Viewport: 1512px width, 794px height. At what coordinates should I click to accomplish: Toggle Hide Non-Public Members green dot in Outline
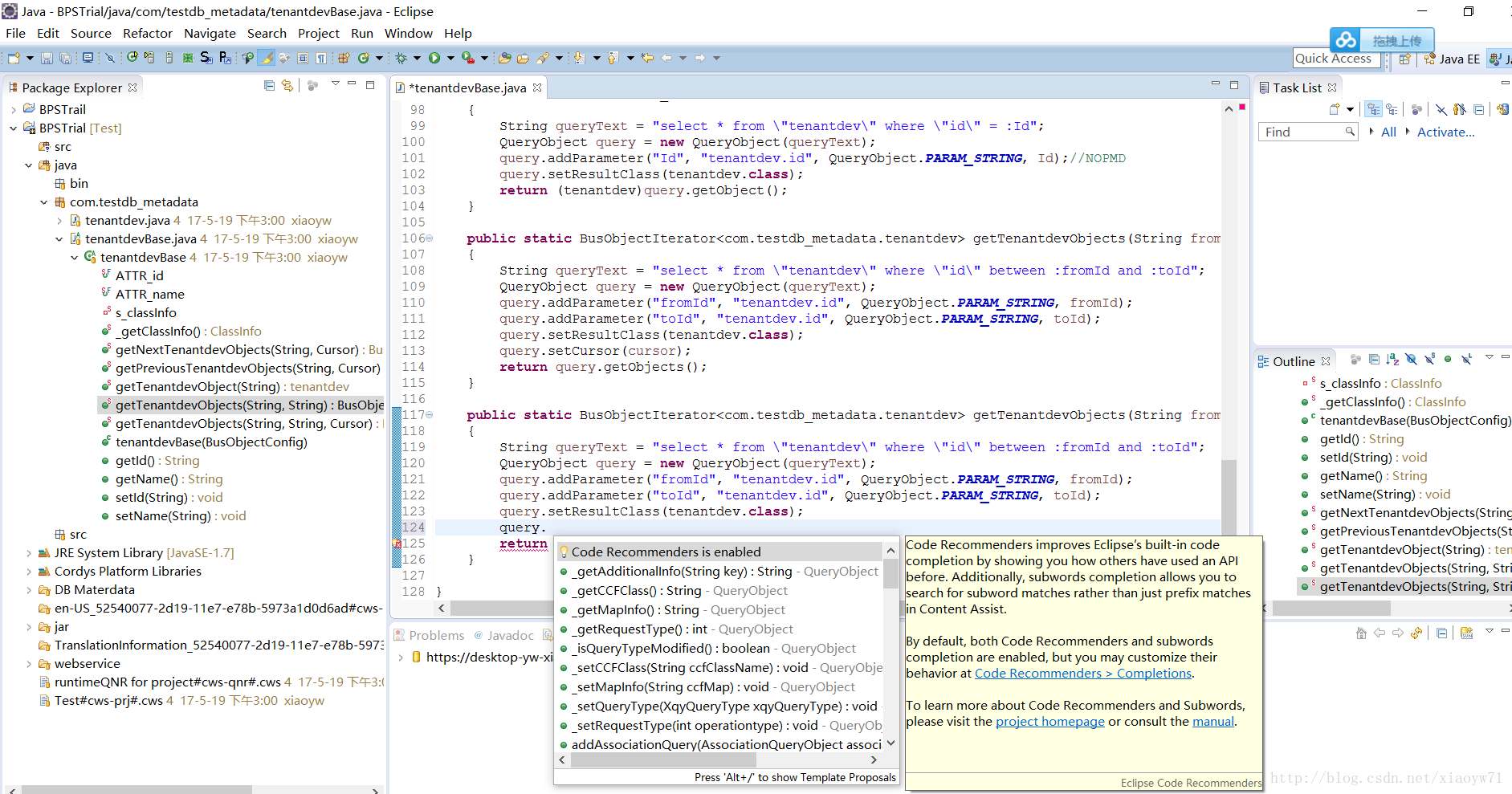tap(1448, 360)
